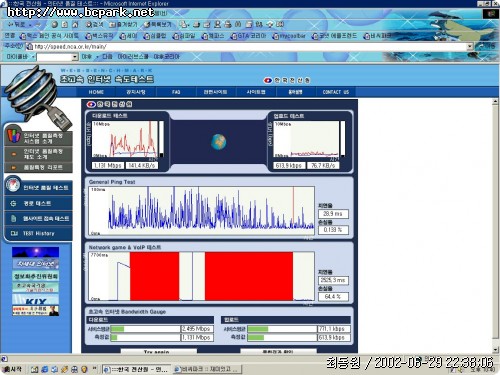Click the Home icon in browser toolbar
500x375 pixels.
tap(75, 24)
